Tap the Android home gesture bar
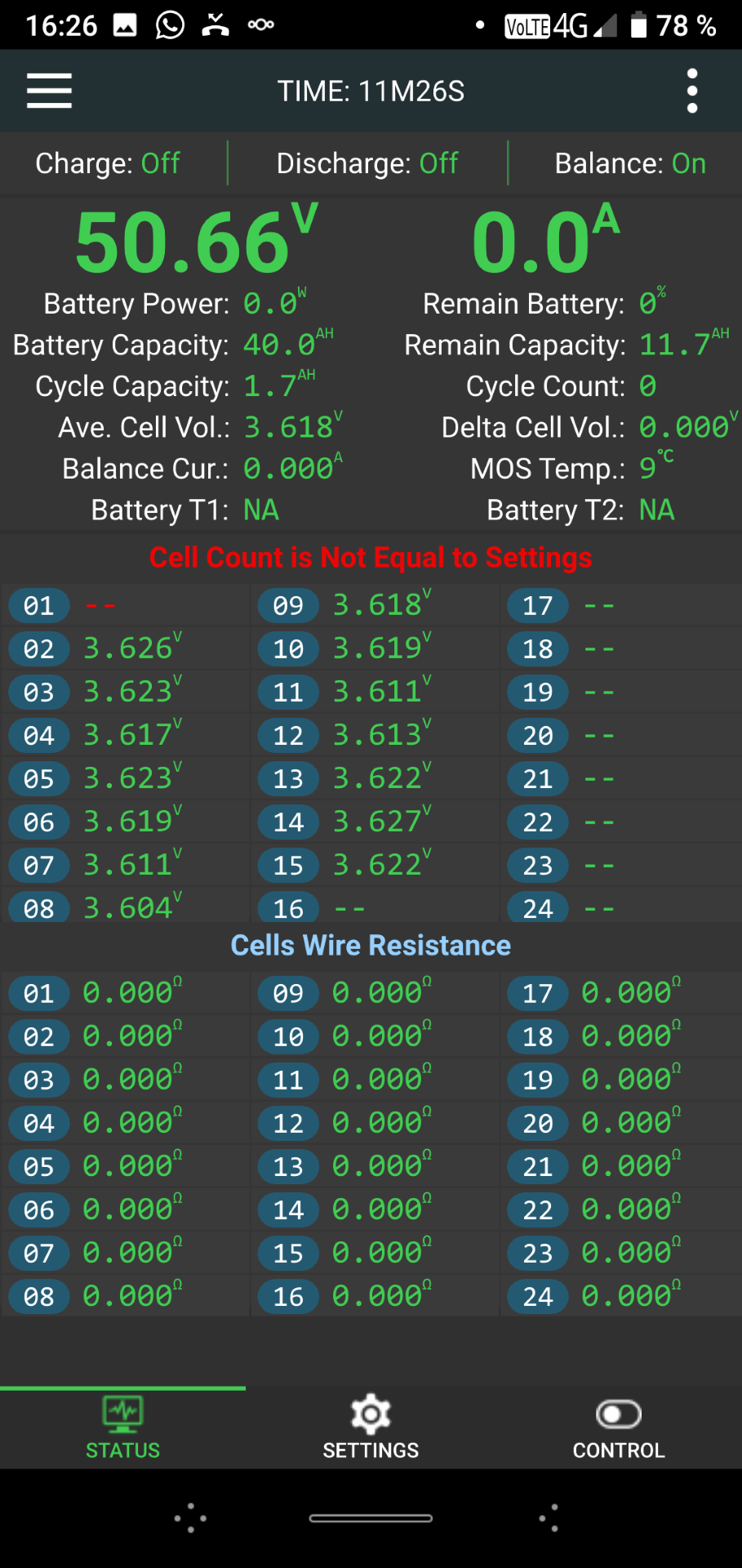 (371, 1518)
